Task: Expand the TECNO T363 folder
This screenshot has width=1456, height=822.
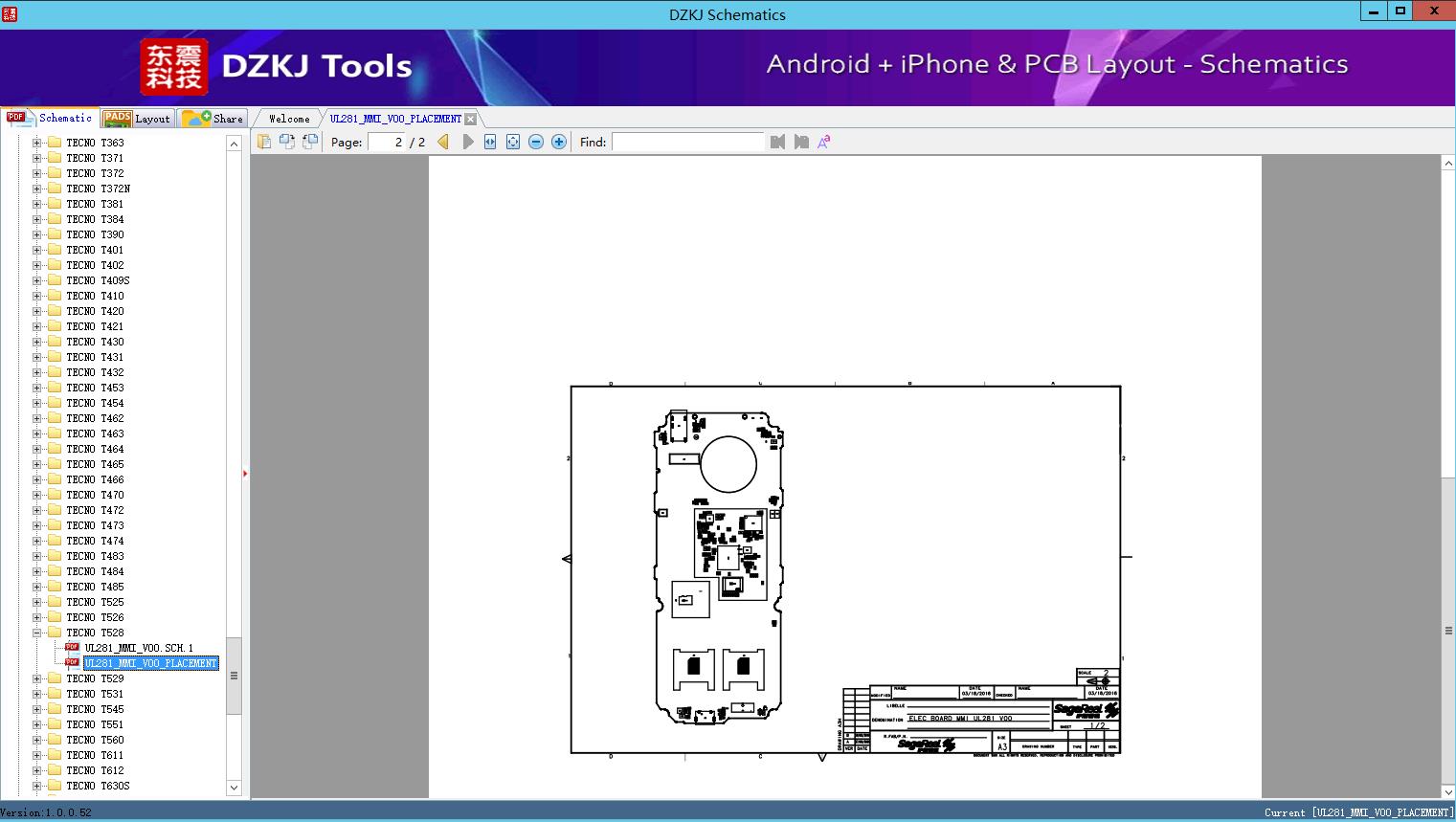Action: [36, 143]
